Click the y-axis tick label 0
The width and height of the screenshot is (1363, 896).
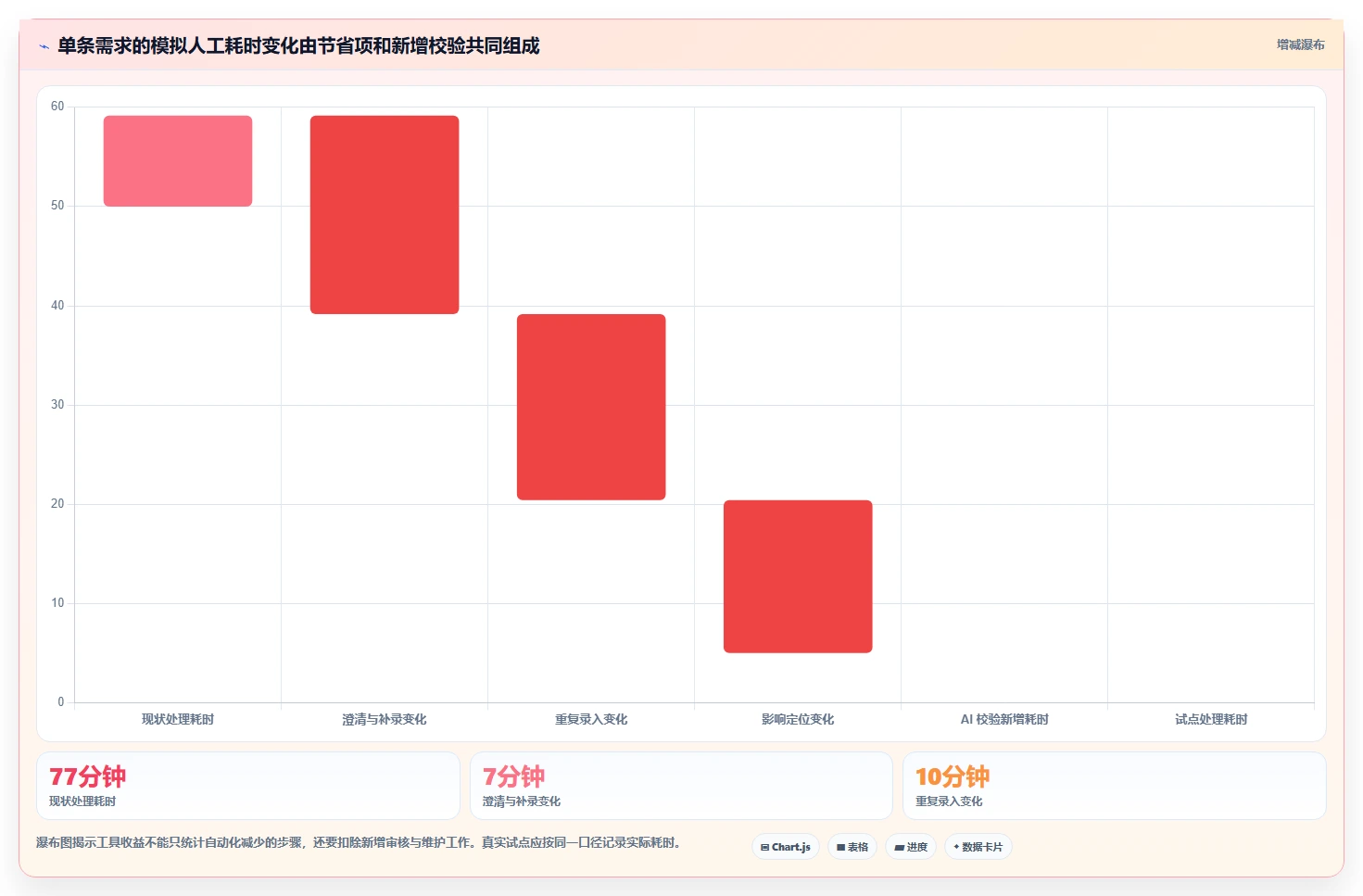coord(61,702)
